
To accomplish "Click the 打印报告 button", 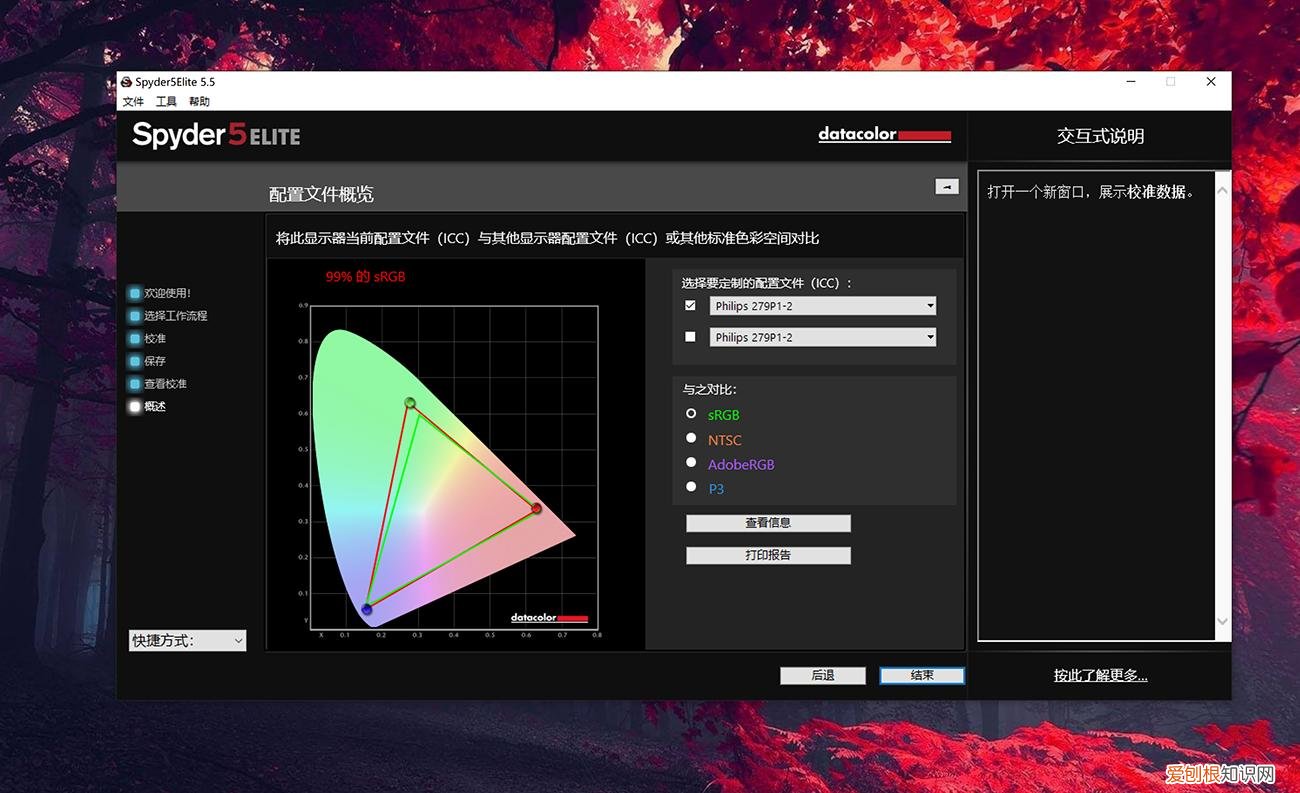I will [x=768, y=555].
